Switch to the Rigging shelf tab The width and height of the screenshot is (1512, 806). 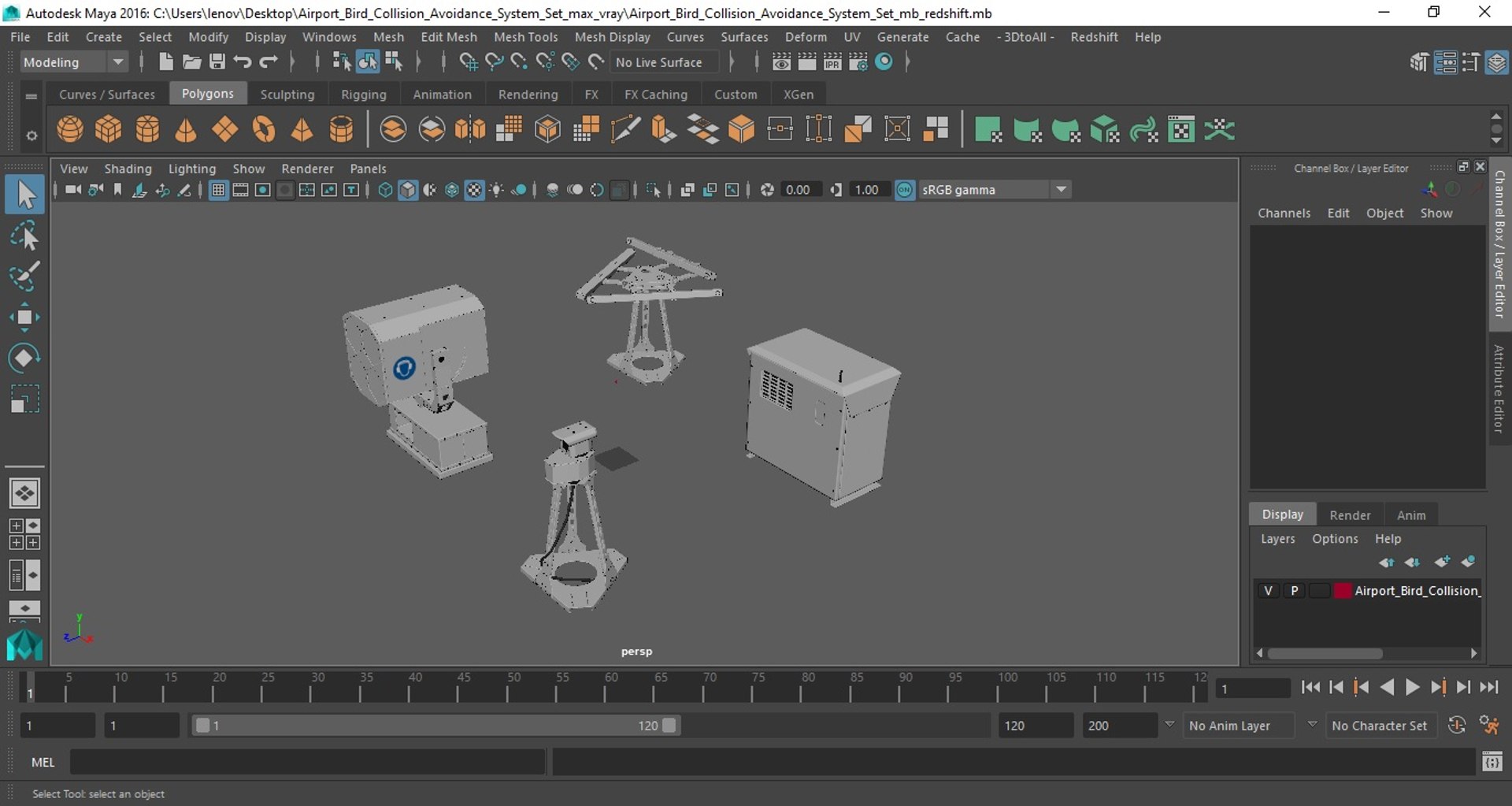tap(363, 95)
